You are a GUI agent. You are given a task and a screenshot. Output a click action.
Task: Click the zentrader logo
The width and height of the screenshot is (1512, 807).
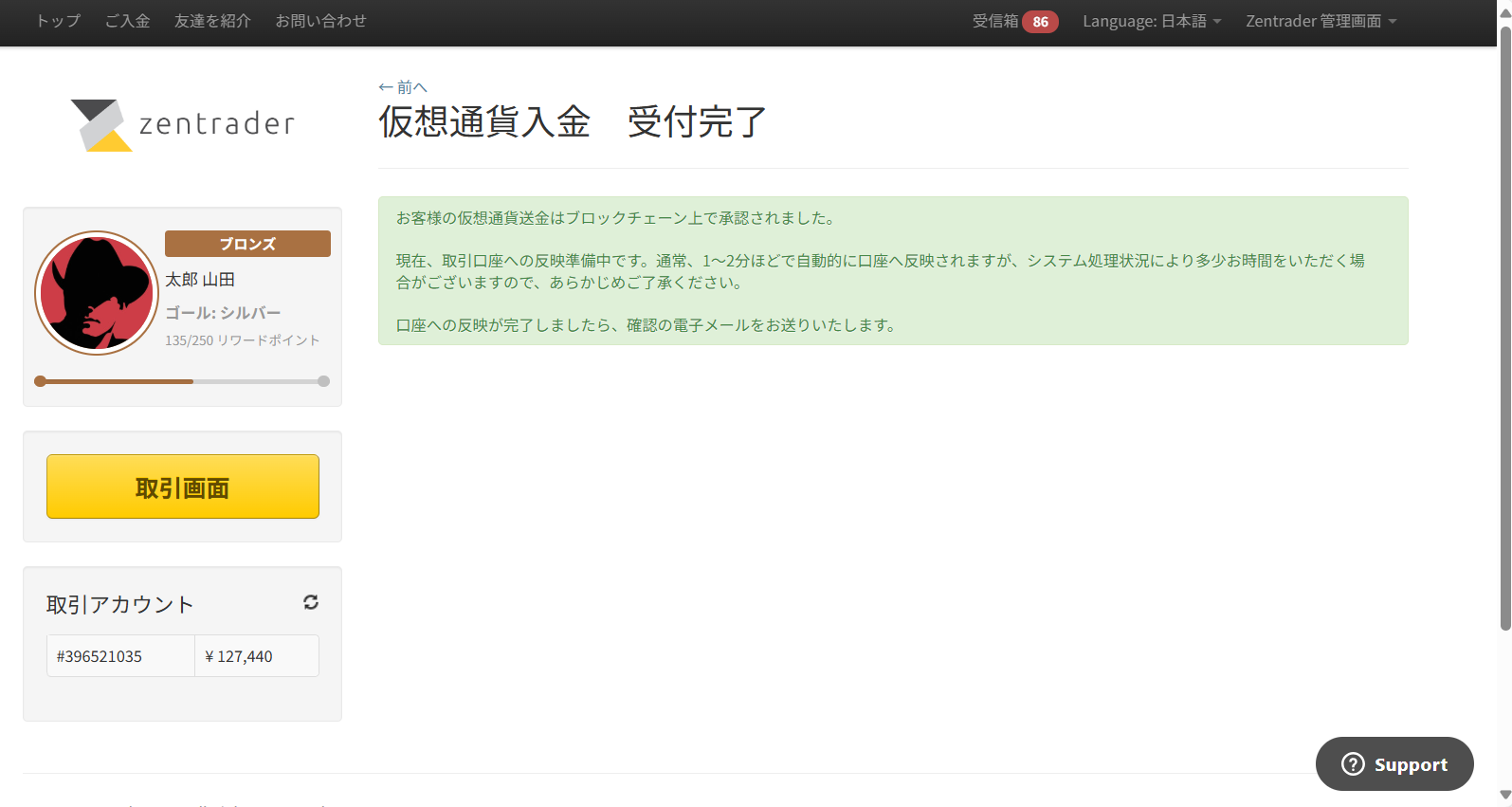[x=183, y=124]
